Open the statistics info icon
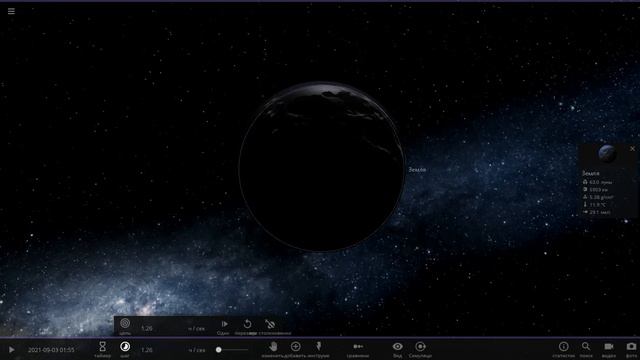Viewport: 640px width, 360px height. [564, 347]
